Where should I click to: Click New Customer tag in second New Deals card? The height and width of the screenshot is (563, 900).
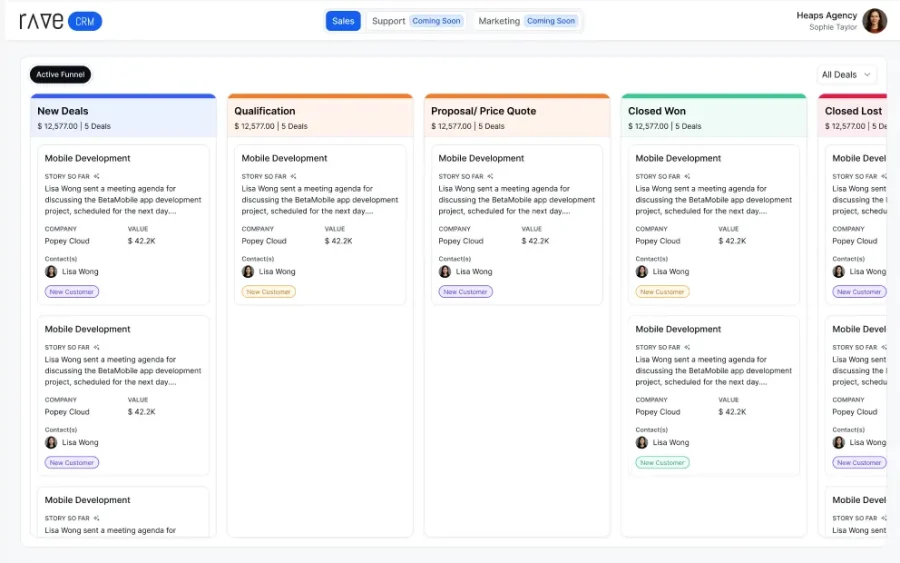[72, 463]
